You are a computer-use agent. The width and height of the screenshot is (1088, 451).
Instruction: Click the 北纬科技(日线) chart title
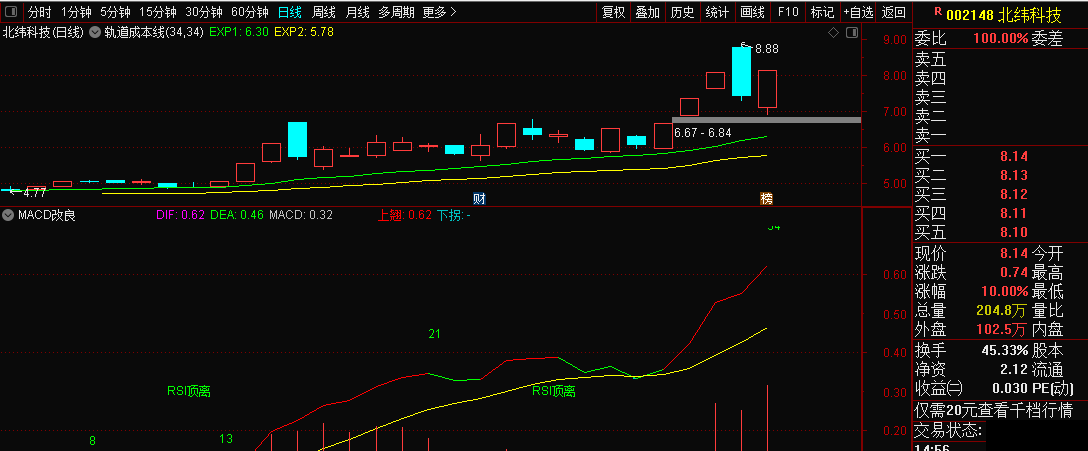pyautogui.click(x=43, y=32)
